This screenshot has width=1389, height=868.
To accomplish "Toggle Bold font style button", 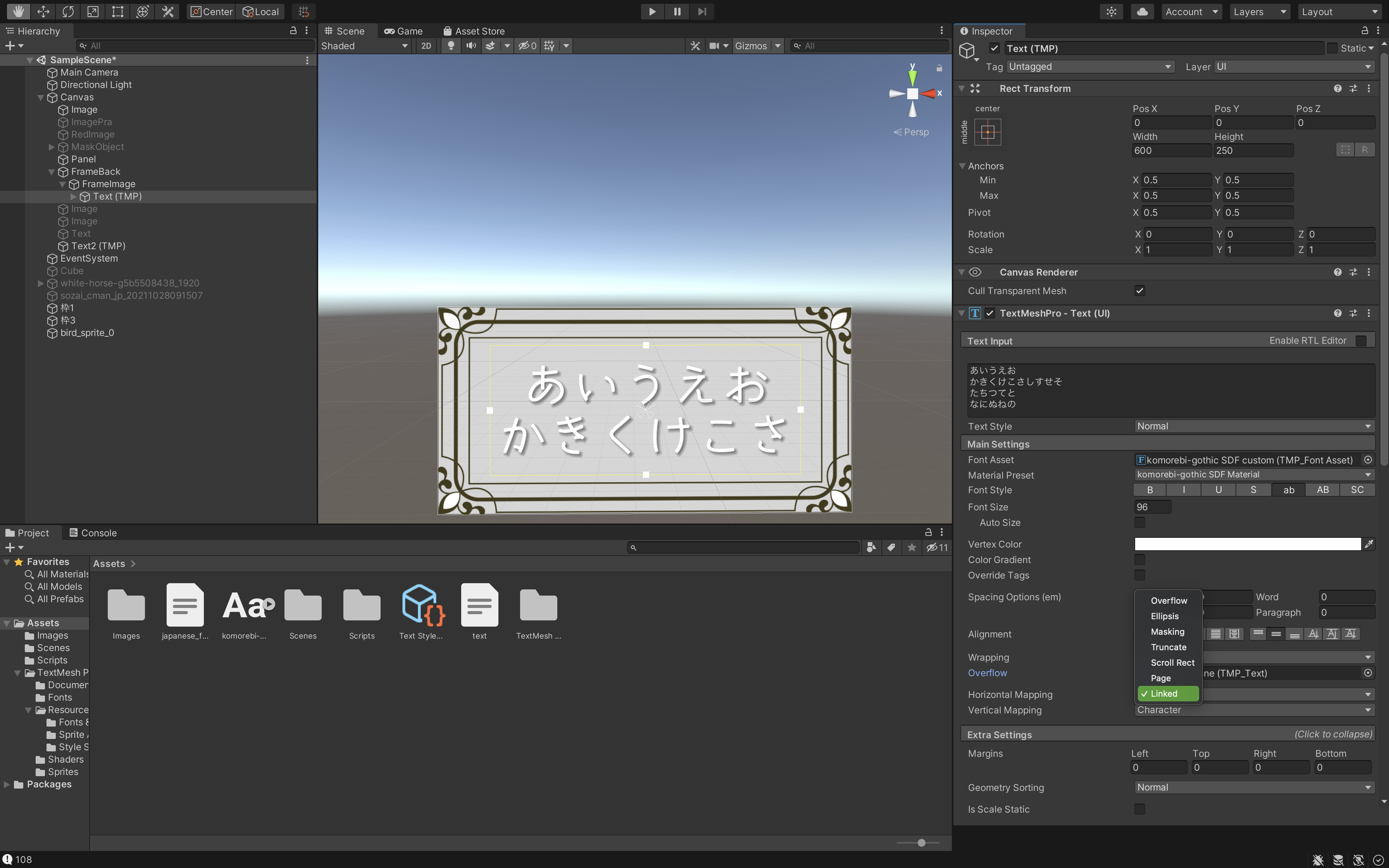I will [1149, 490].
